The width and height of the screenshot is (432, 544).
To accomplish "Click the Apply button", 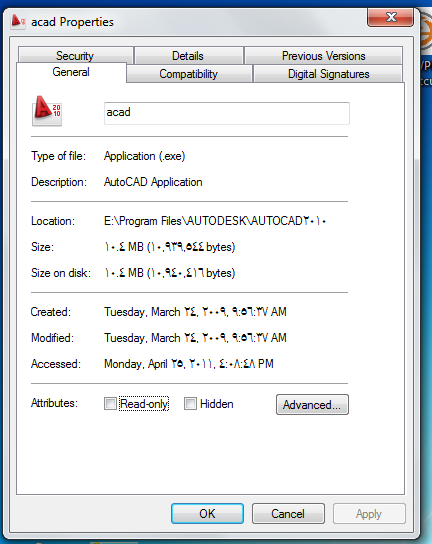I will [369, 513].
